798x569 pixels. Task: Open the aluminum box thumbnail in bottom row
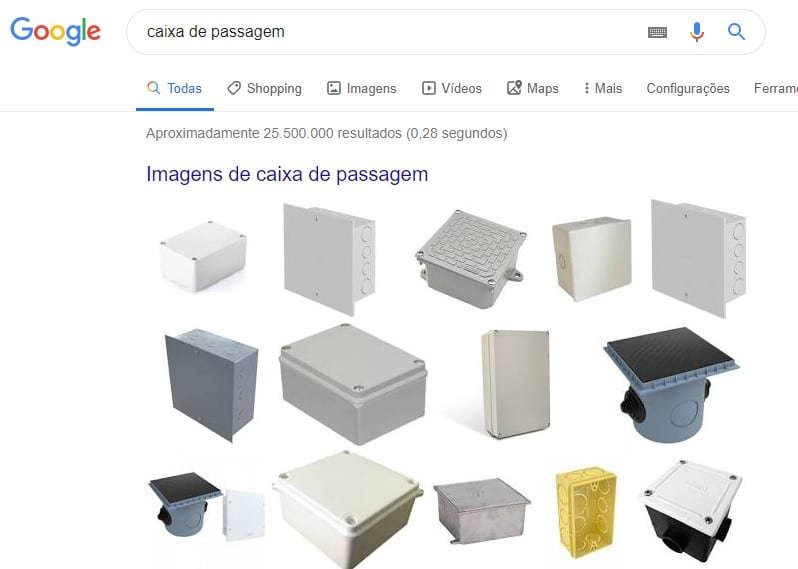(x=481, y=510)
